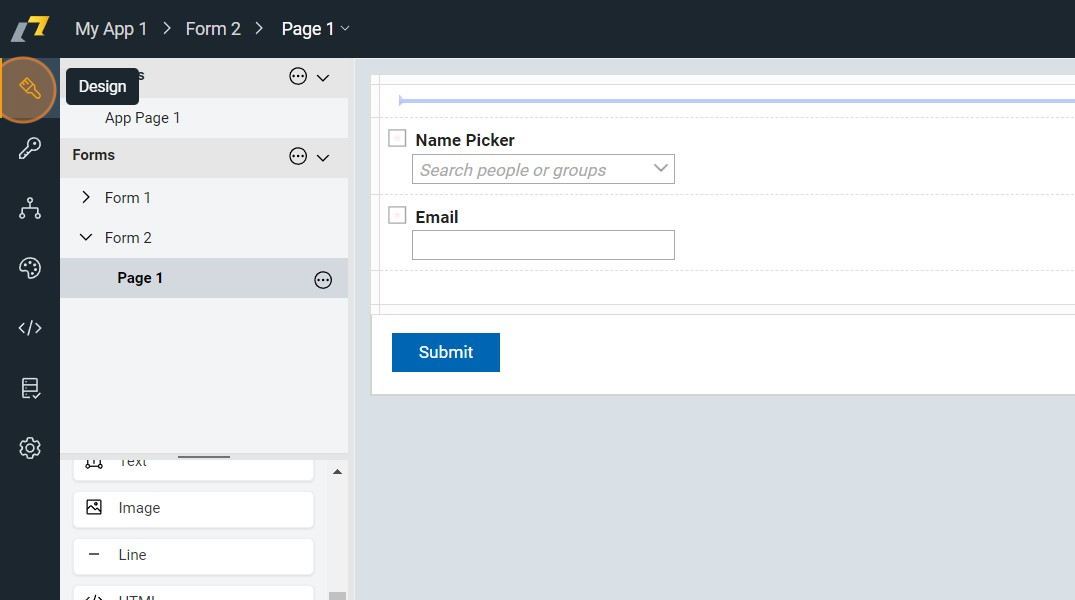Open the theme palette icon in sidebar

(x=30, y=268)
